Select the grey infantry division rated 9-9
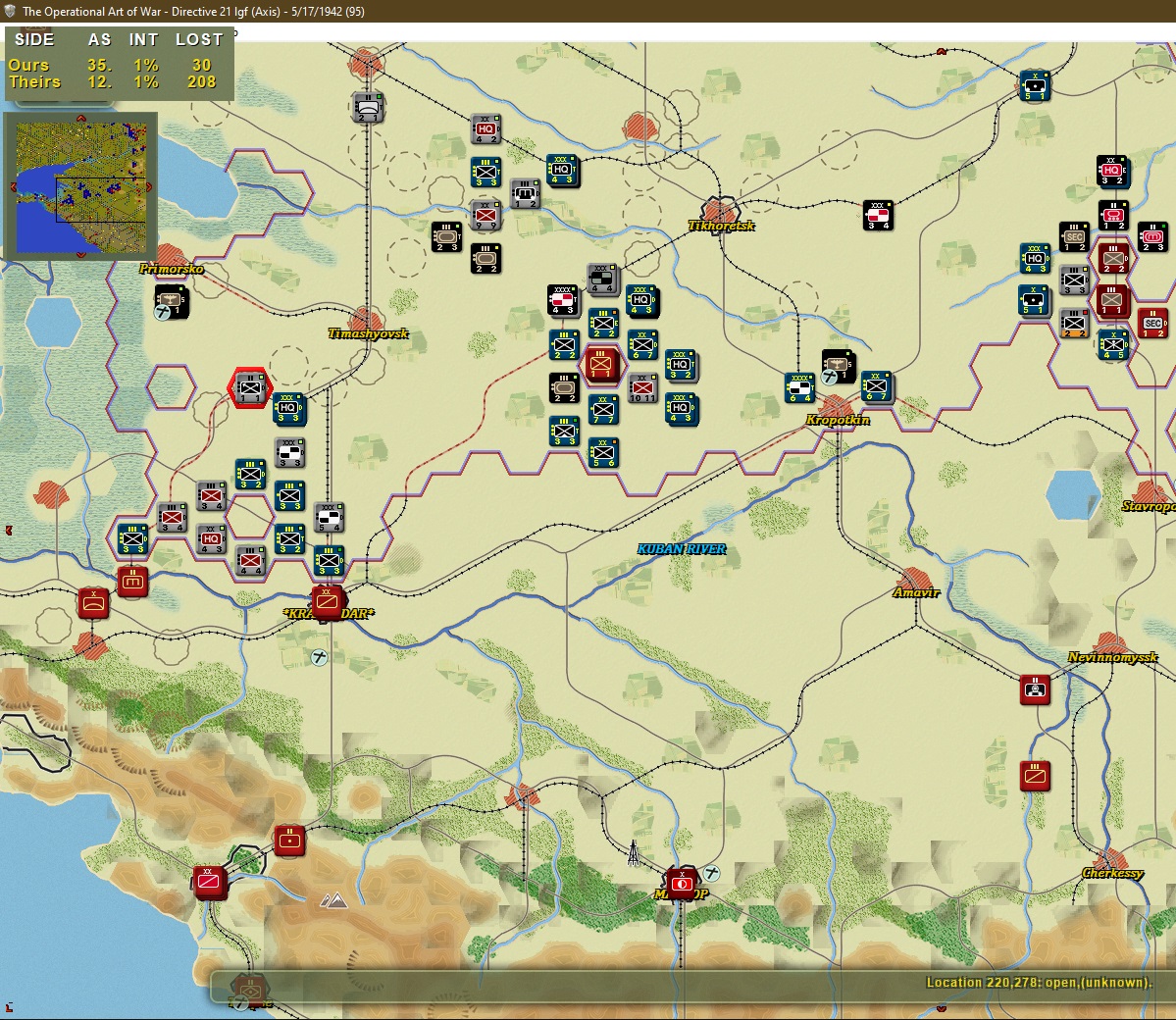1176x1020 pixels. pos(486,215)
